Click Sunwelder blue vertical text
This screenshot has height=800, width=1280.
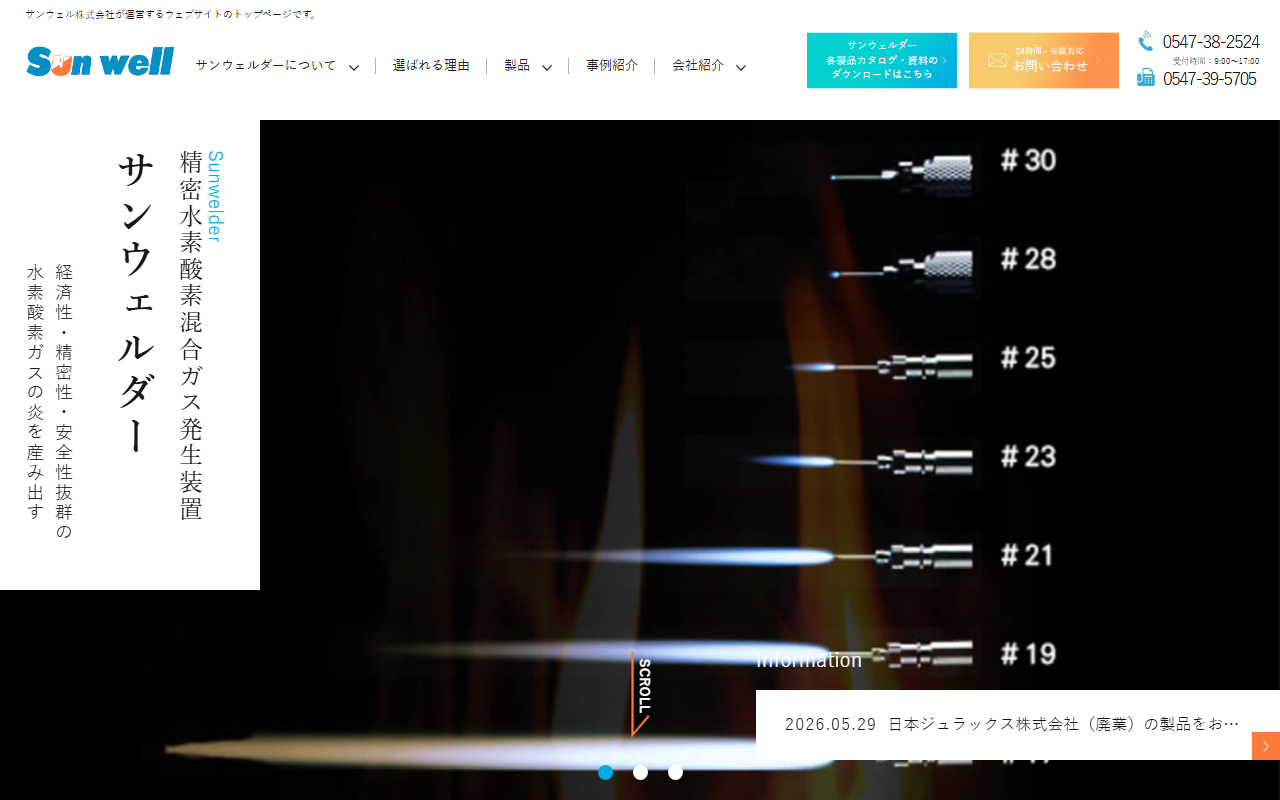(214, 197)
